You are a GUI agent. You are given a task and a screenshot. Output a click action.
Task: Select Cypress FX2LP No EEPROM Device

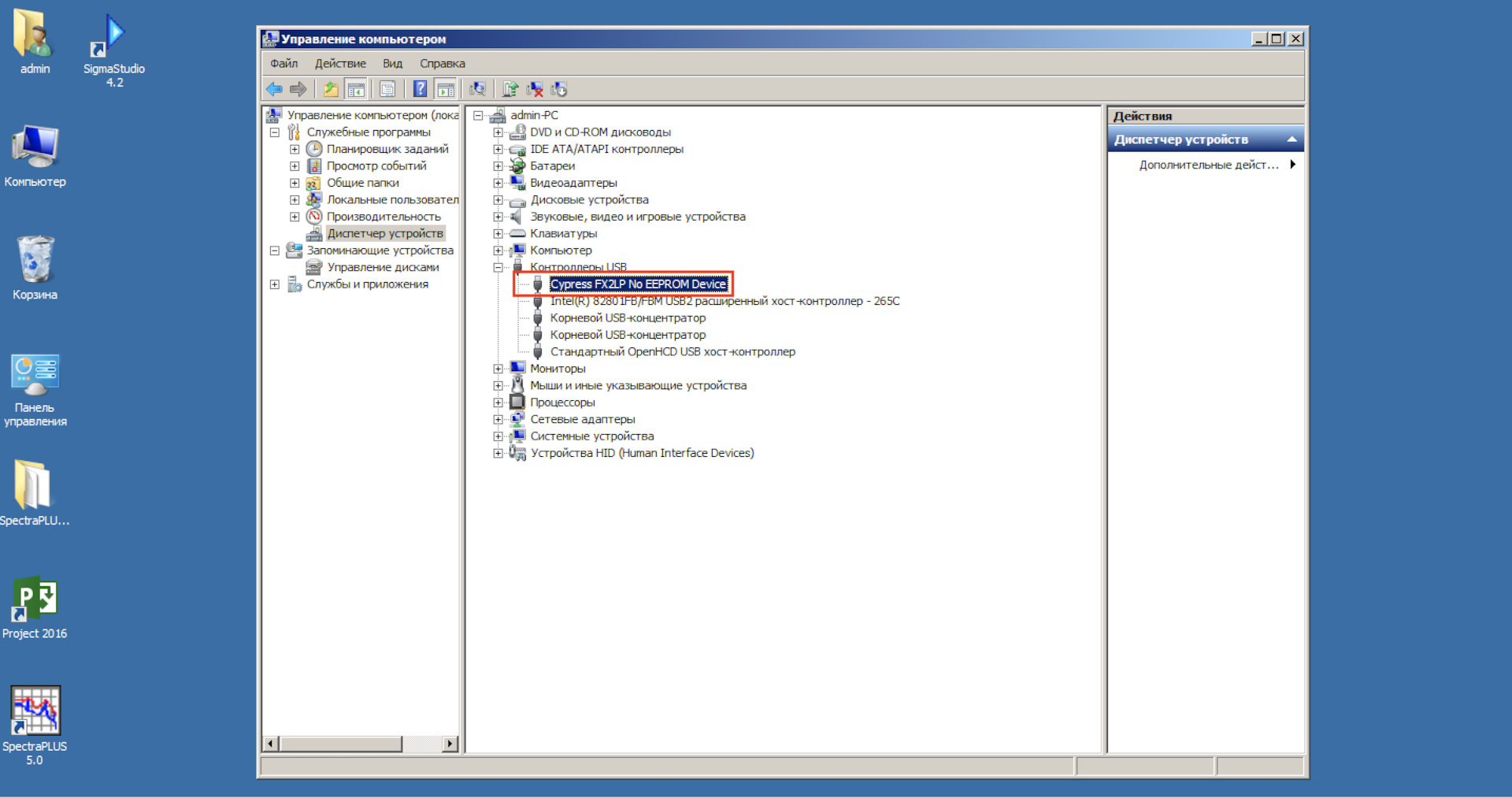point(638,284)
